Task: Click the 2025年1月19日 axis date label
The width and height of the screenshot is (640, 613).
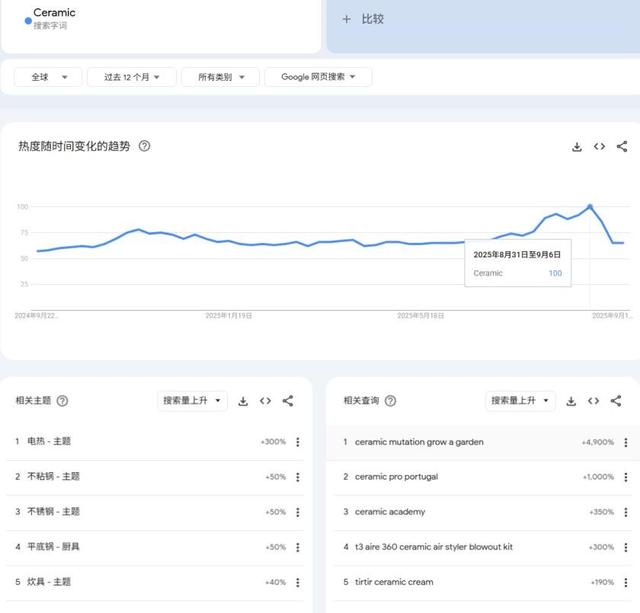Action: pyautogui.click(x=229, y=316)
